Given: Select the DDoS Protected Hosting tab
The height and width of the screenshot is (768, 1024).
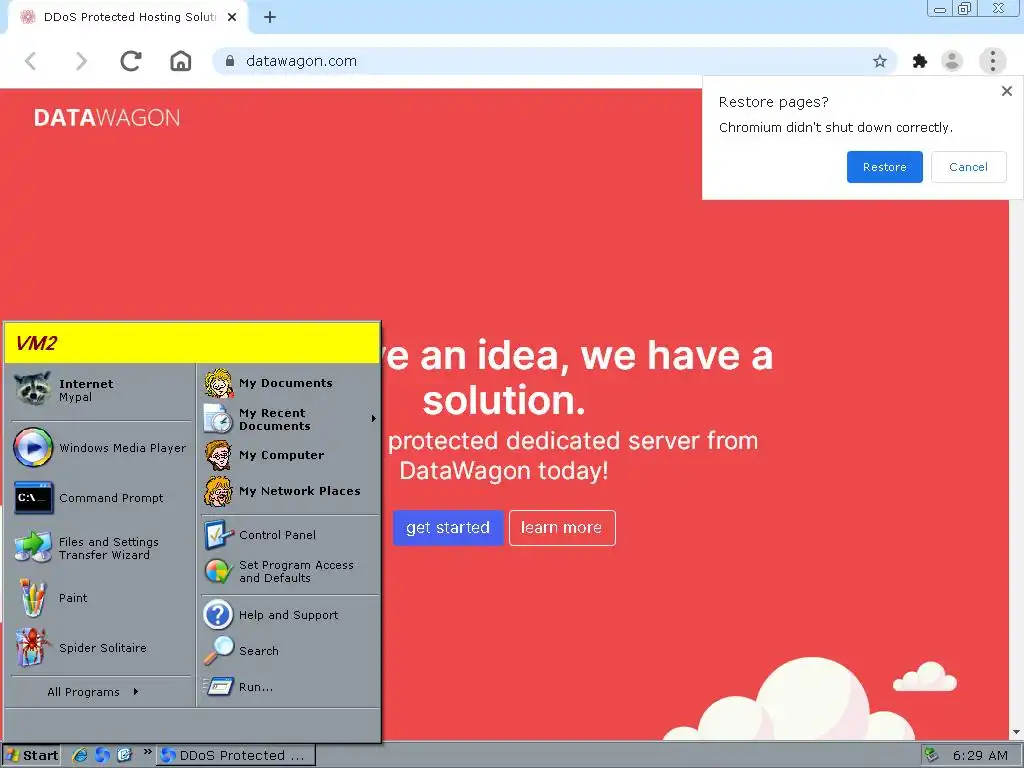Looking at the screenshot, I should pyautogui.click(x=127, y=18).
